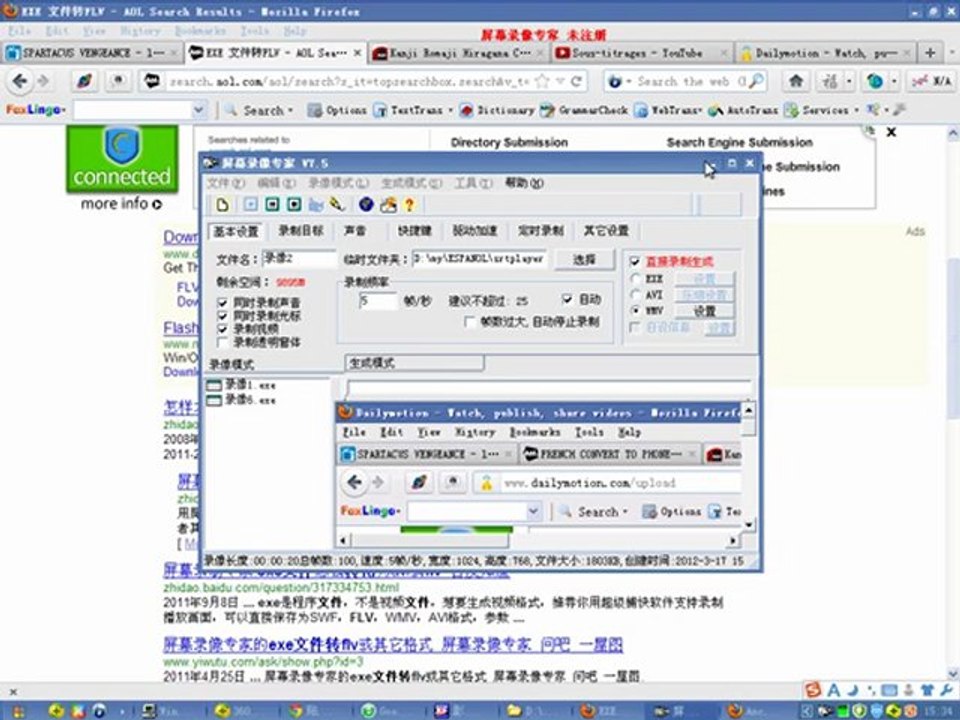Image resolution: width=960 pixels, height=720 pixels.
Task: Click the red Sogou S icon near the system tray
Action: [x=813, y=690]
